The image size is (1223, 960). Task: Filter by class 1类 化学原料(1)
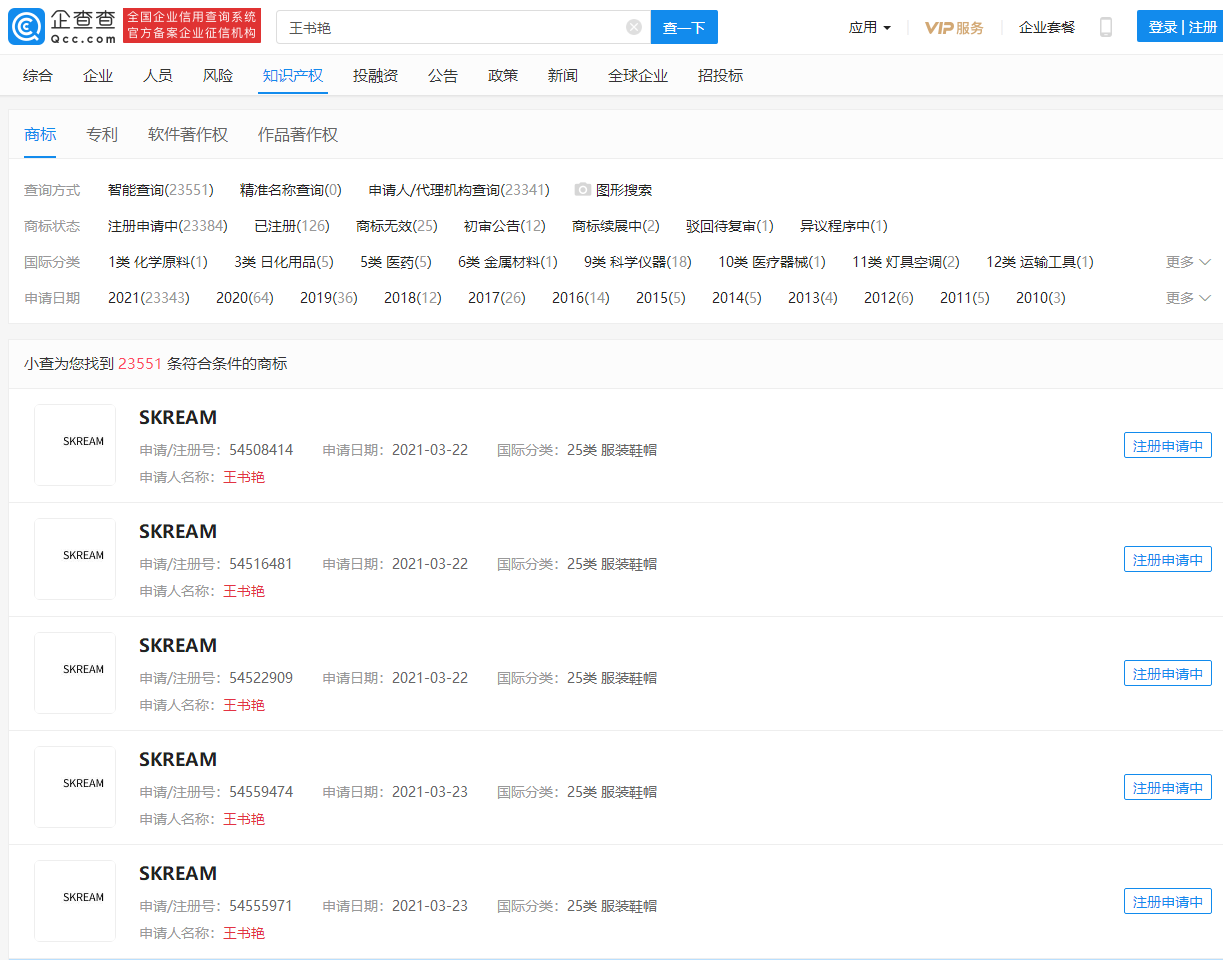click(158, 262)
